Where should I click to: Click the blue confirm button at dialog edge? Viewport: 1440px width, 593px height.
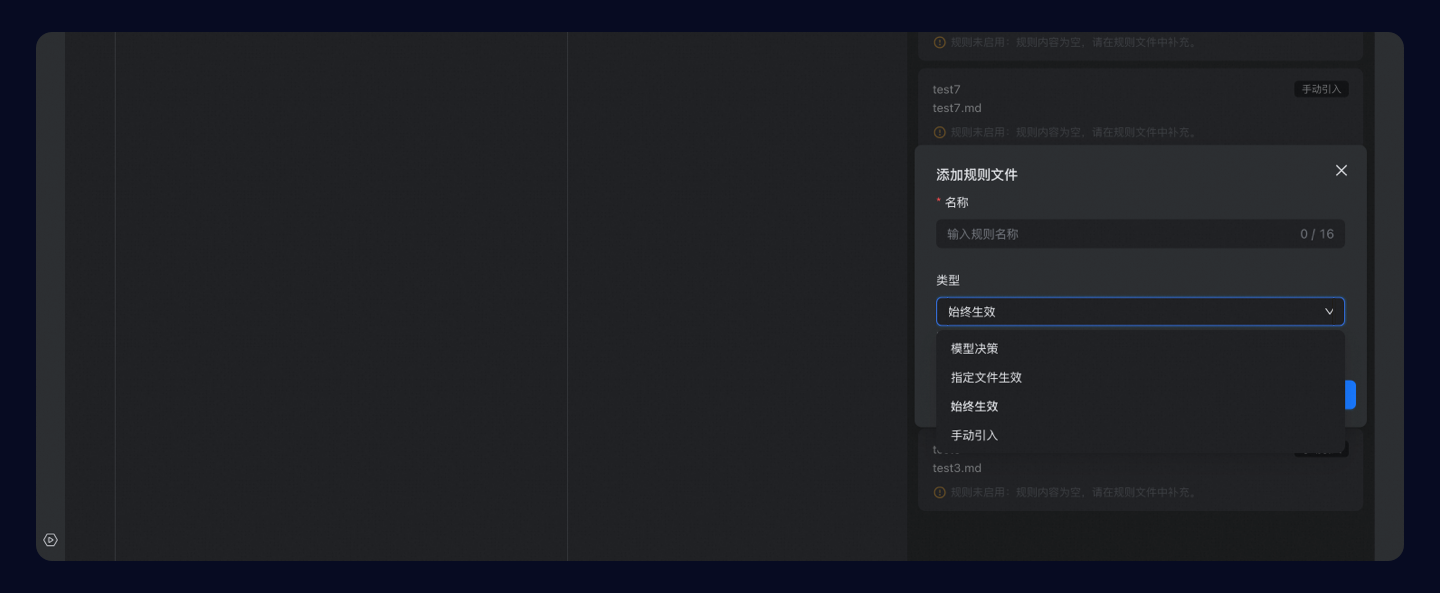tap(1350, 395)
